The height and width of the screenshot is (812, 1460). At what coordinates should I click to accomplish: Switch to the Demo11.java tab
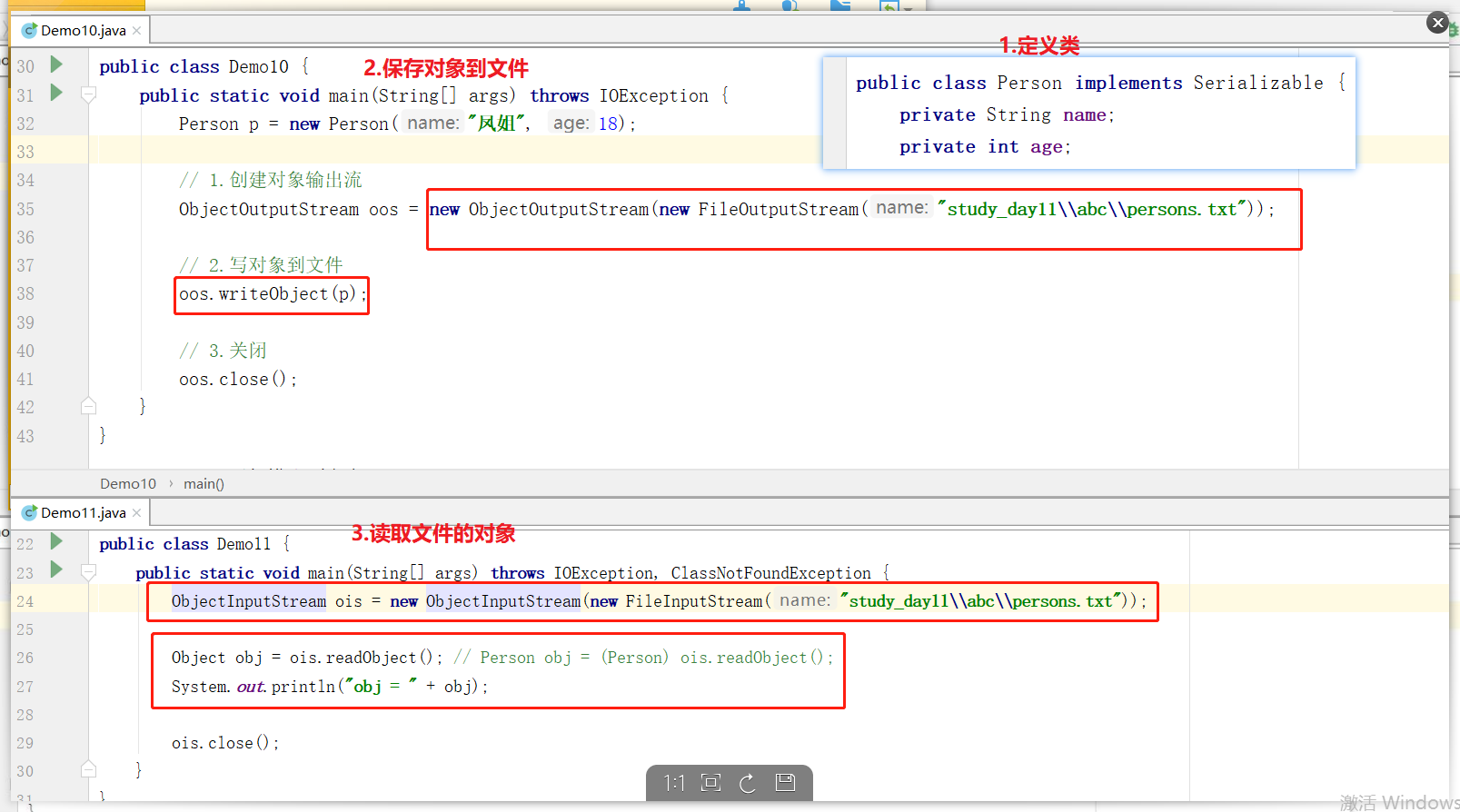pyautogui.click(x=80, y=513)
